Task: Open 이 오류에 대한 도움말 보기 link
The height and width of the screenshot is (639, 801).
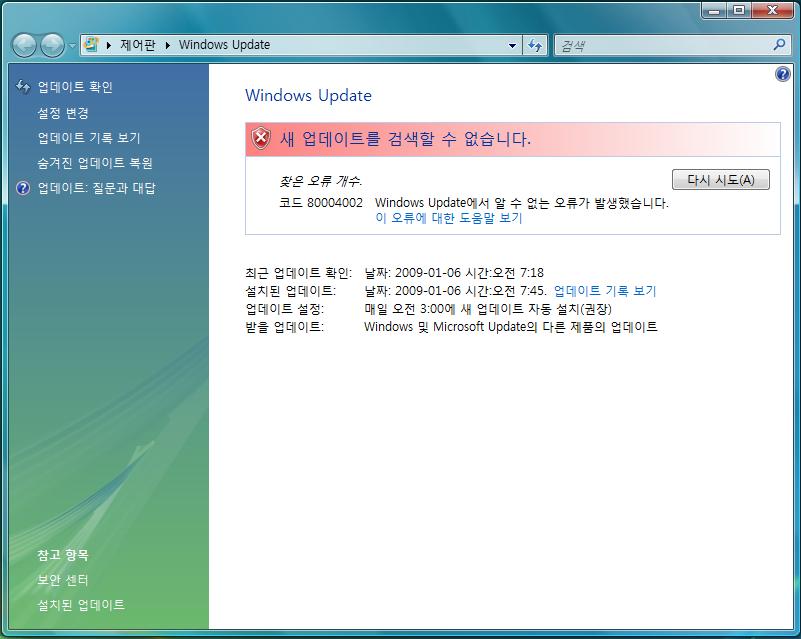Action: click(x=449, y=218)
